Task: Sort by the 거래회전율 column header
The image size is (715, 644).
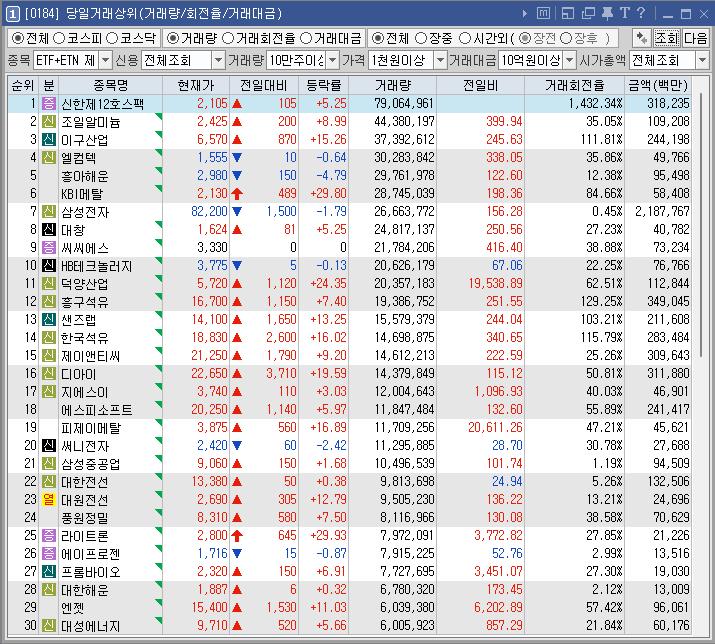Action: [x=575, y=85]
